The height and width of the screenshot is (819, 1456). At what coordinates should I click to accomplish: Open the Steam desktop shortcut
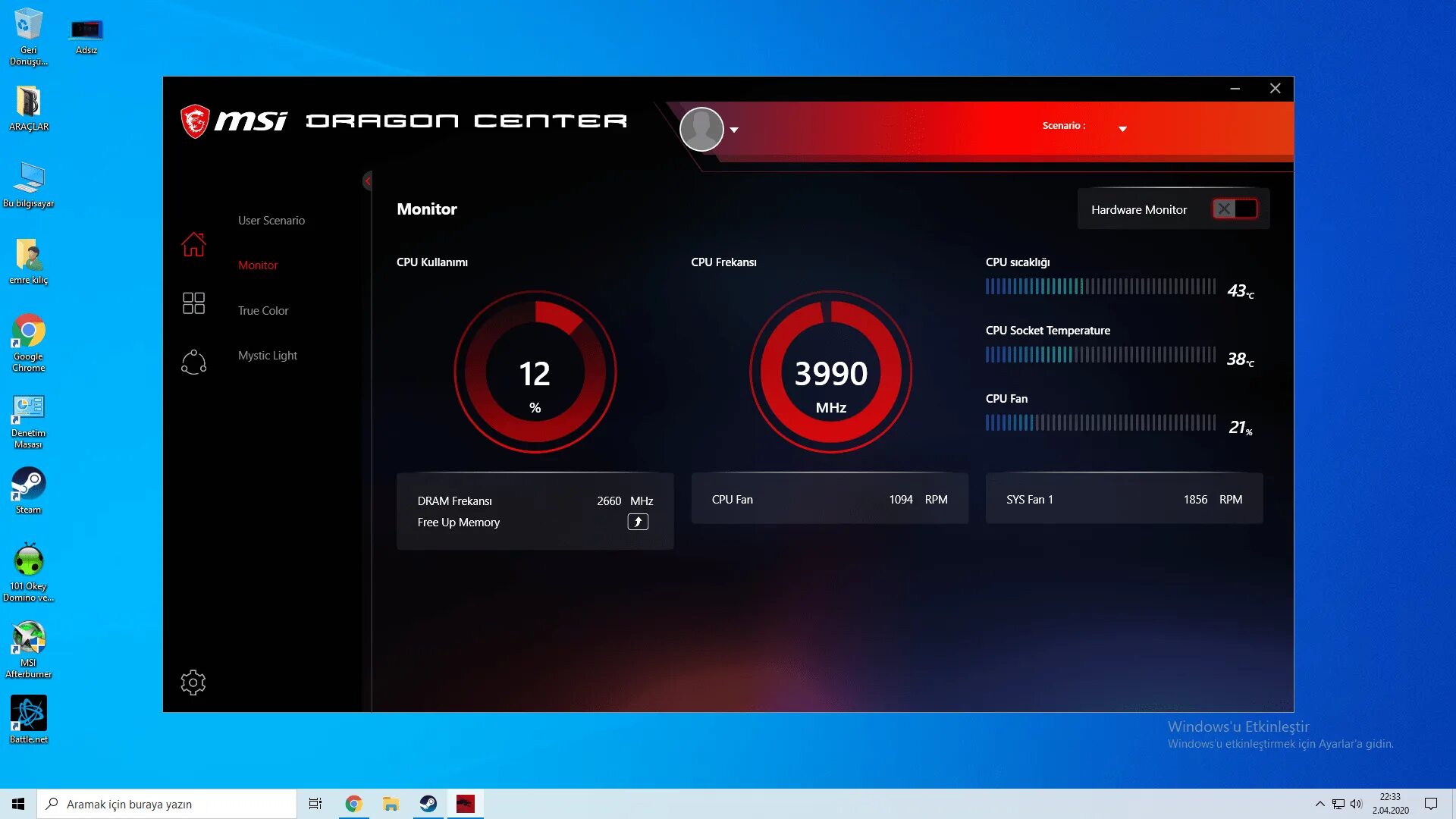28,490
